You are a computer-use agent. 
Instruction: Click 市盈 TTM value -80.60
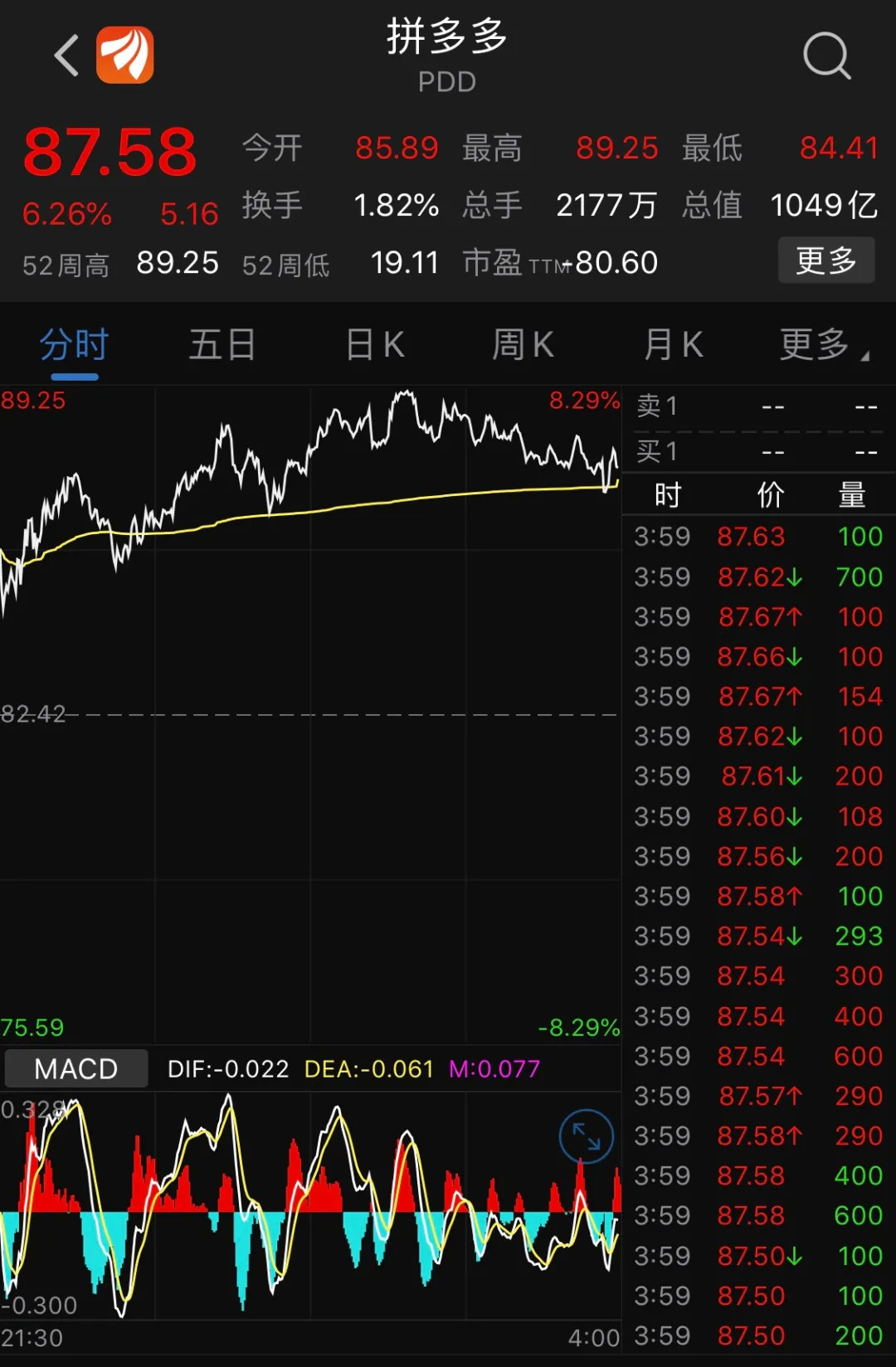[x=610, y=263]
